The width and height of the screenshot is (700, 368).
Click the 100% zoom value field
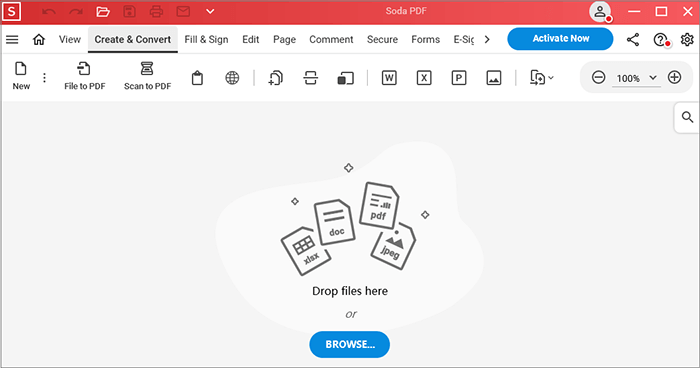tap(628, 79)
